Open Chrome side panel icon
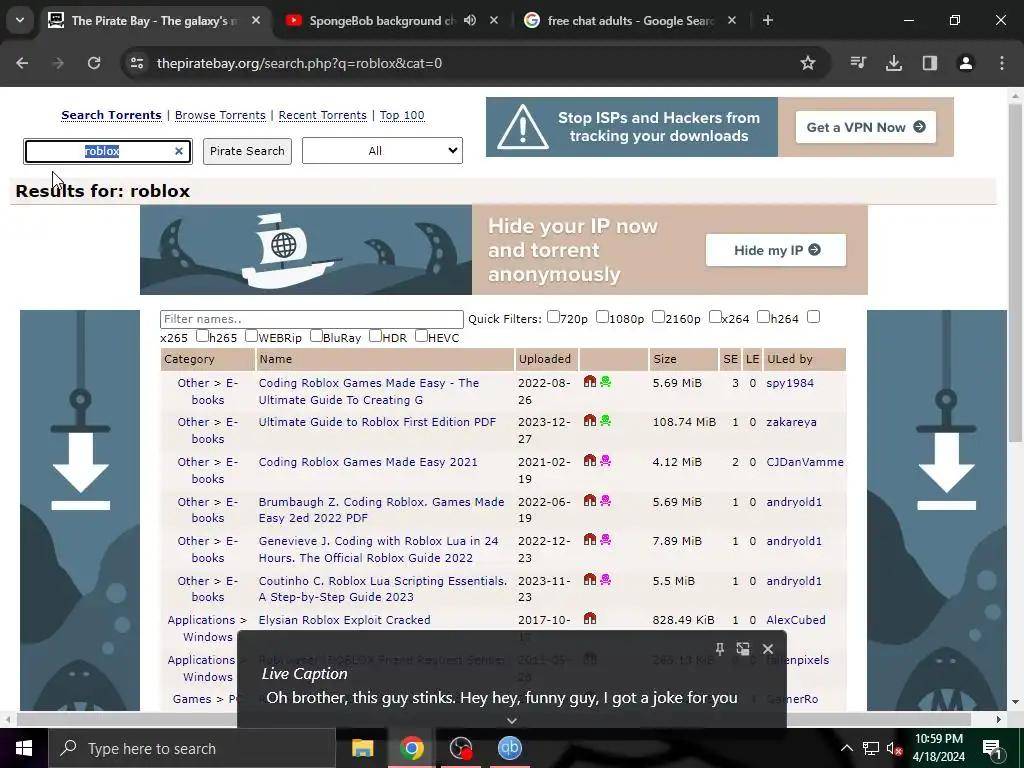The image size is (1024, 768). pyautogui.click(x=930, y=63)
